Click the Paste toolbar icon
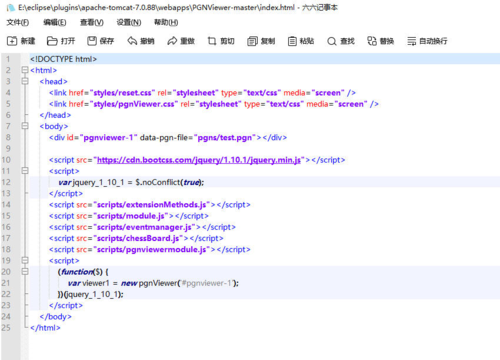500x360 pixels. (x=292, y=41)
